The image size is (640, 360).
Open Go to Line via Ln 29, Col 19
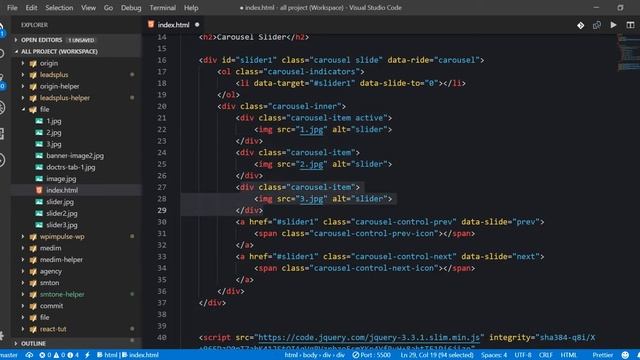tap(437, 355)
